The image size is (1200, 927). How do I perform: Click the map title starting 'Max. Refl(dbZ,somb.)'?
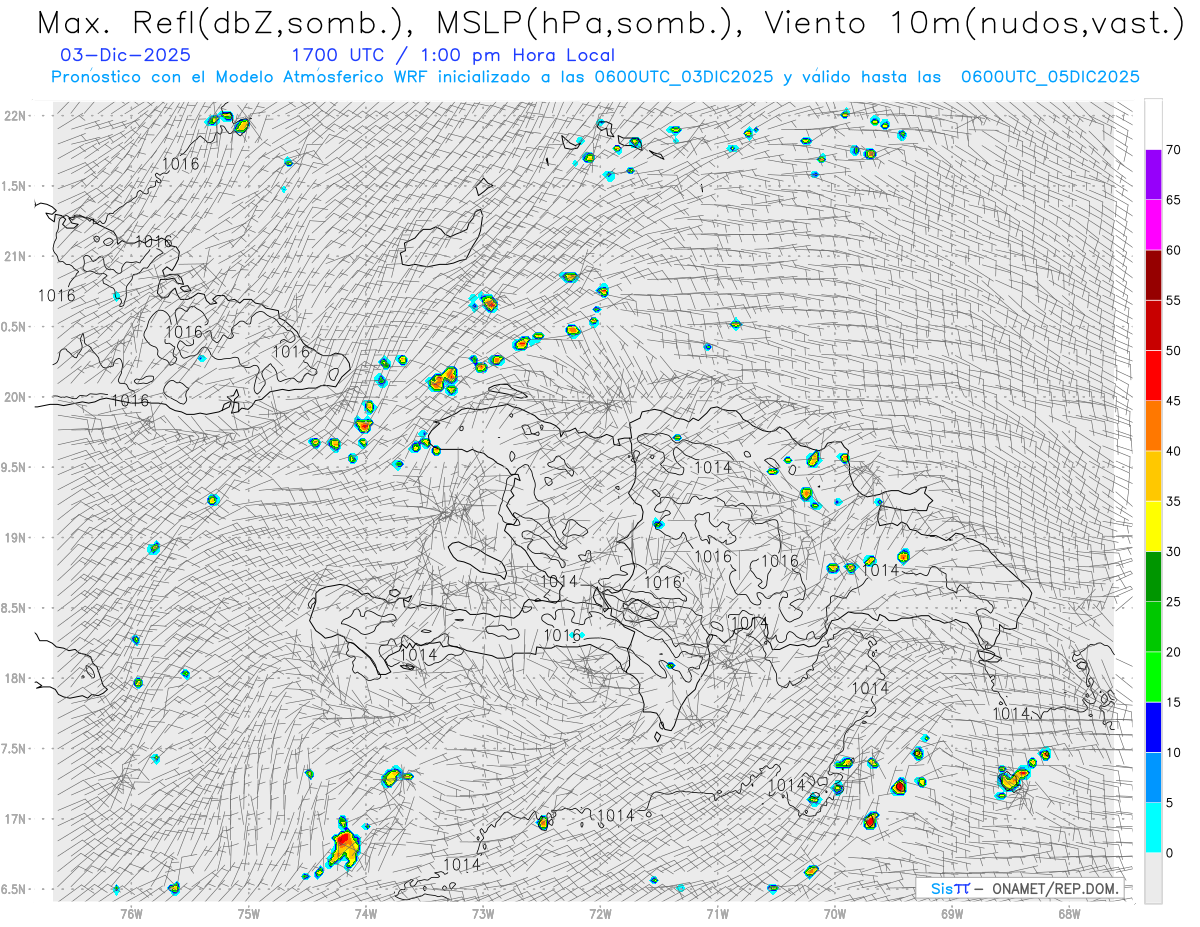tap(610, 25)
